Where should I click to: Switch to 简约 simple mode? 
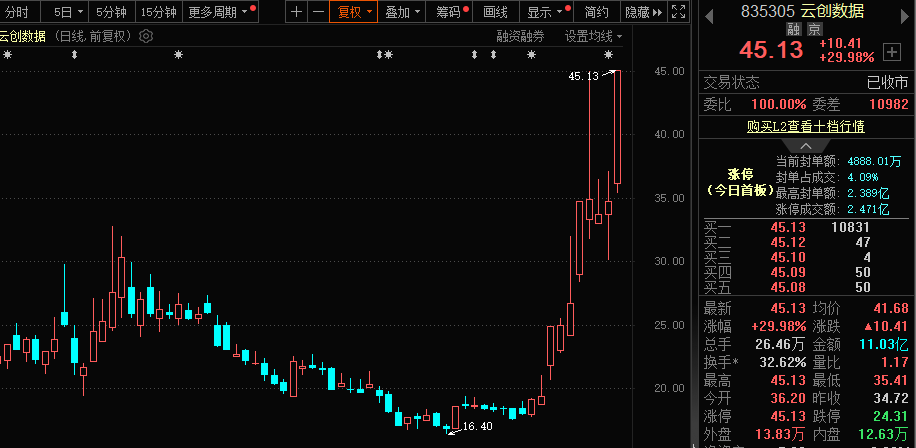coord(596,12)
